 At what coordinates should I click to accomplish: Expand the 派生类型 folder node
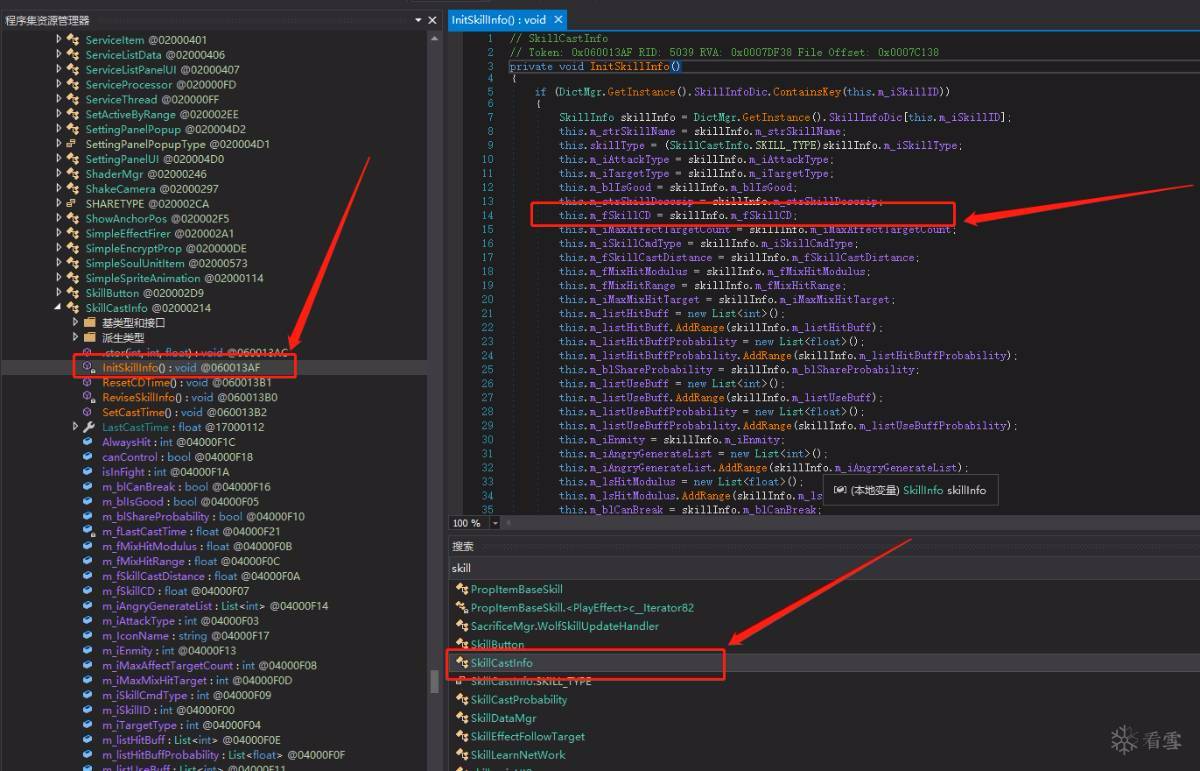tap(75, 339)
